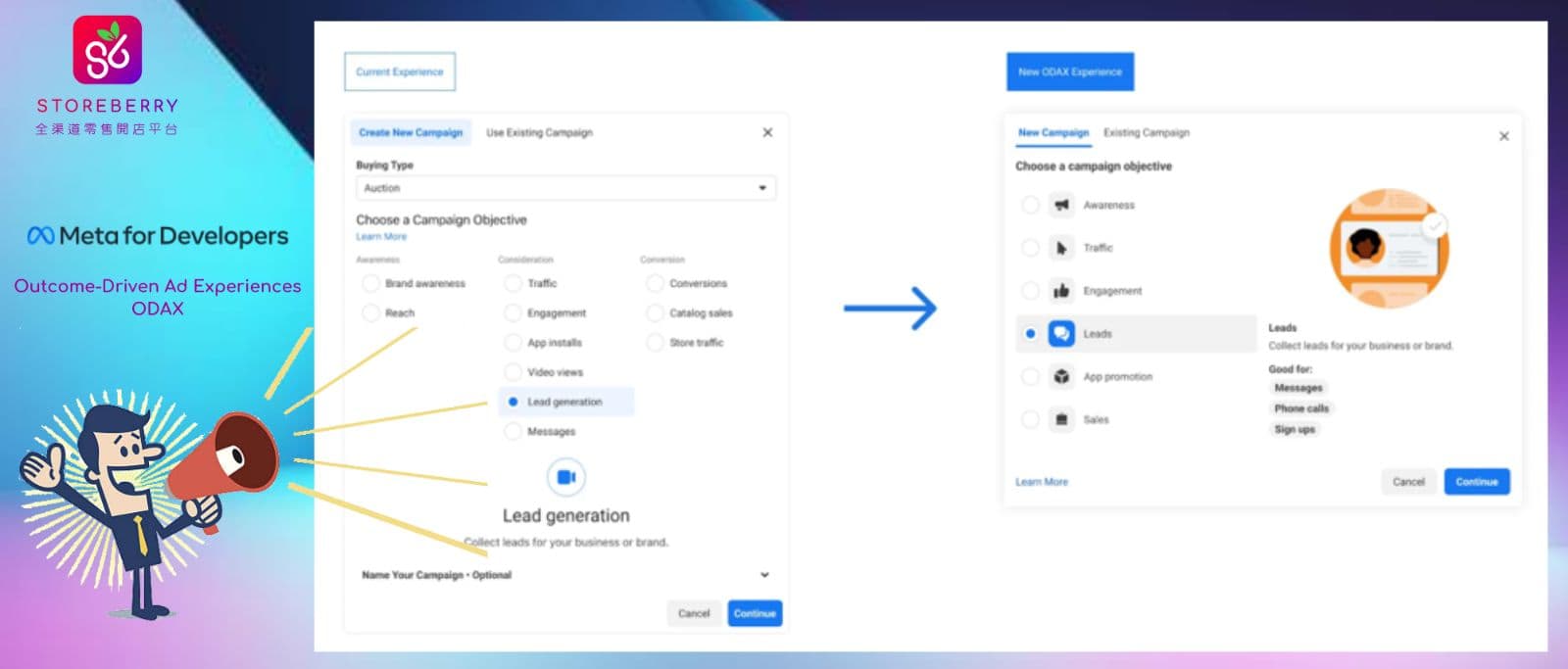Viewport: 1568px width, 669px height.
Task: Select the Conversions radio button
Action: (x=655, y=283)
